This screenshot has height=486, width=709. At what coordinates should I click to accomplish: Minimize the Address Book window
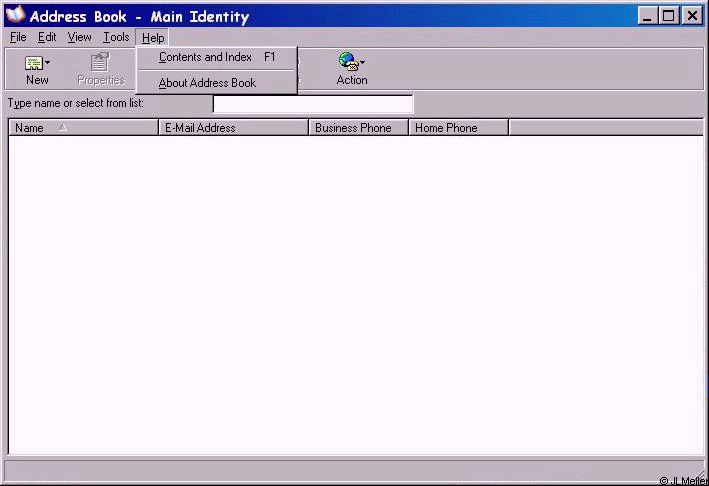(x=649, y=16)
